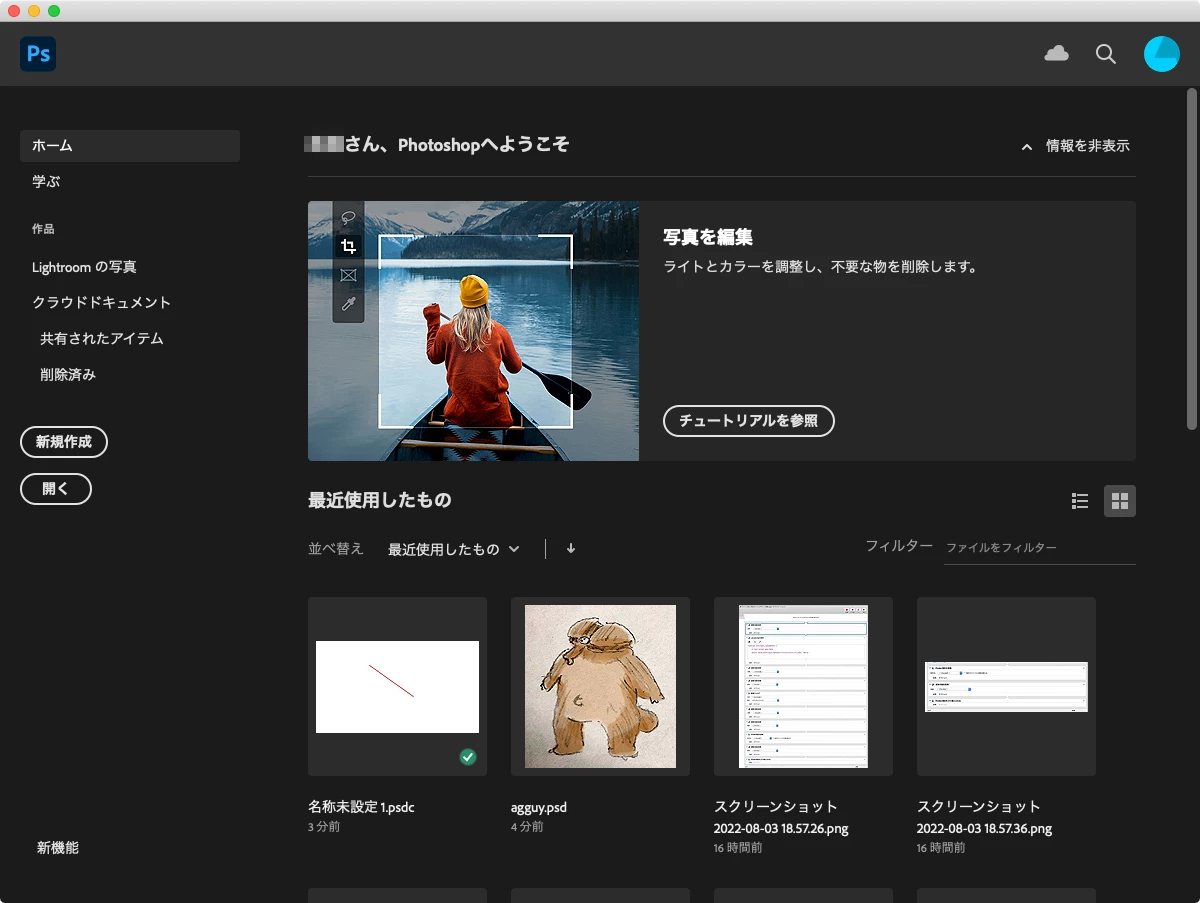
Task: Click the vertical scrollbar on the right
Action: click(1191, 260)
